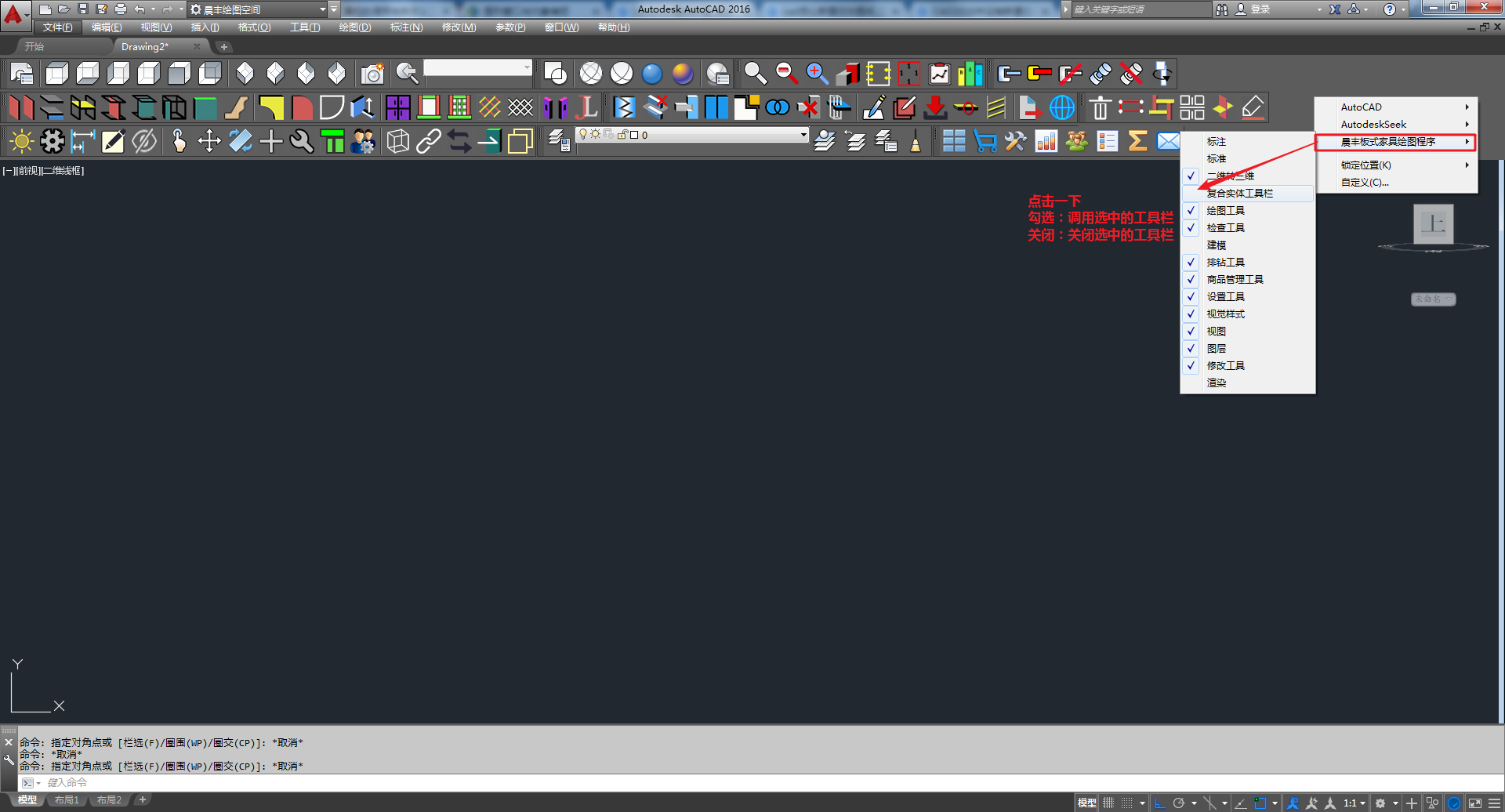Open the 修改(M) menu

coord(459,27)
